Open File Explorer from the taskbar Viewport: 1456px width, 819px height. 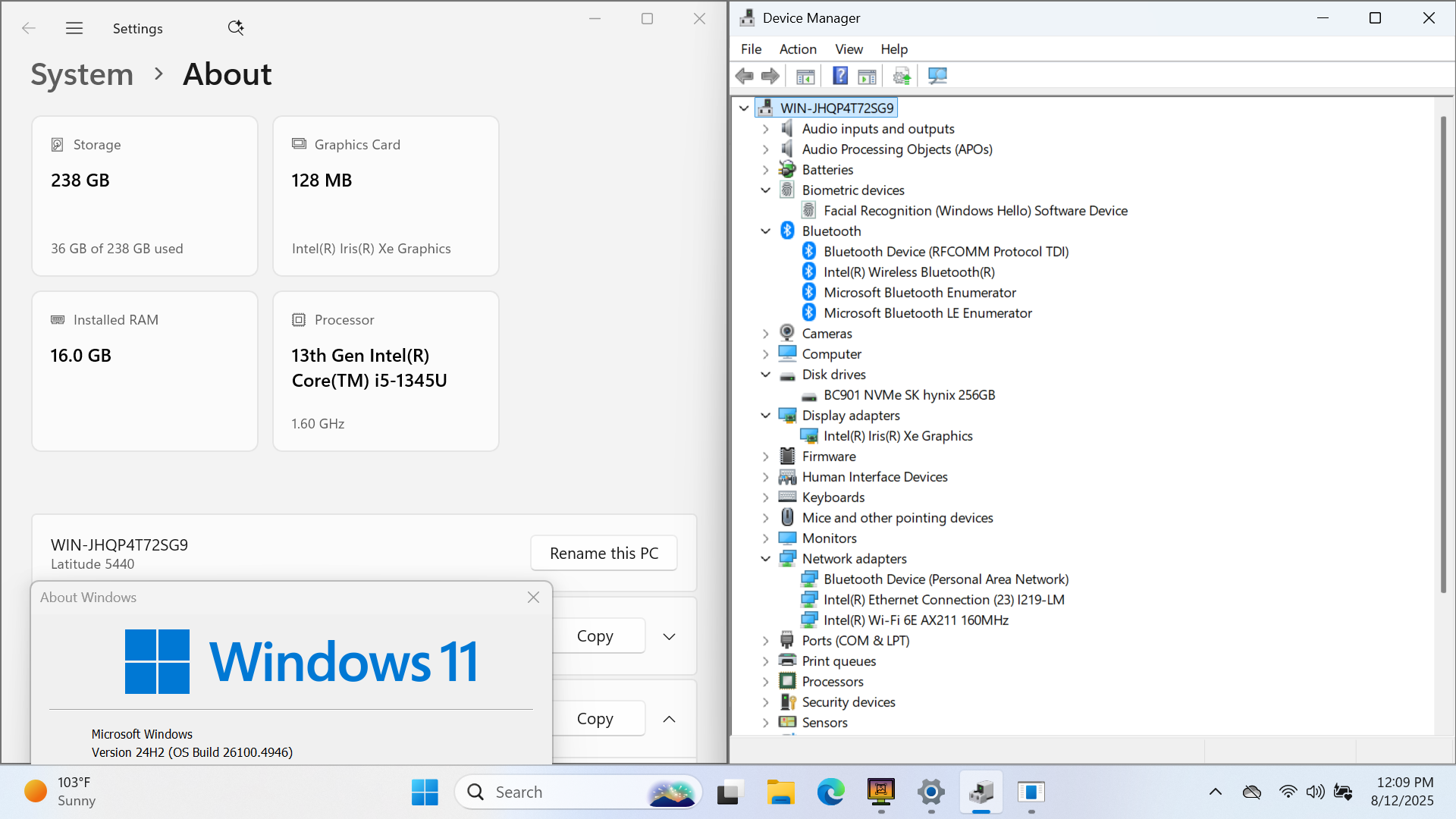[x=780, y=792]
